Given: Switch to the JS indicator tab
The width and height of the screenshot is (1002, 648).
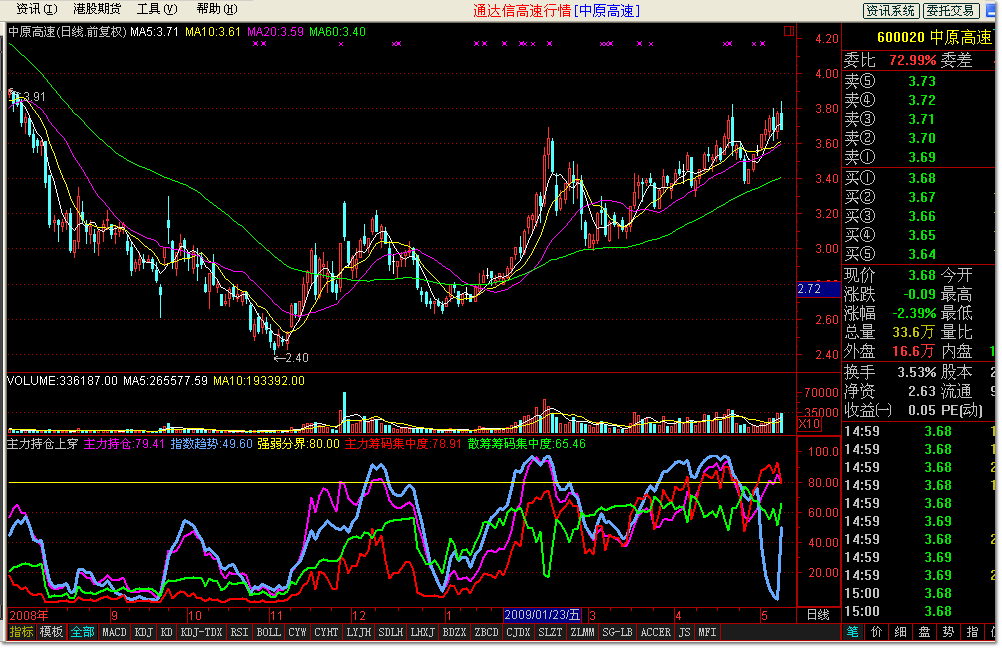Looking at the screenshot, I should (684, 632).
